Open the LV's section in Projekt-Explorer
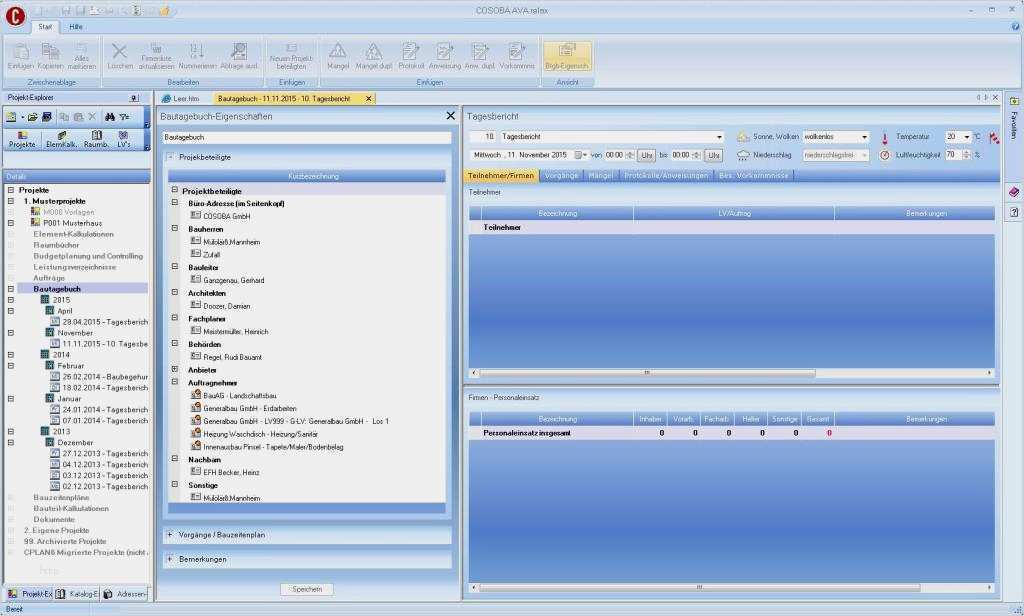 tap(124, 138)
